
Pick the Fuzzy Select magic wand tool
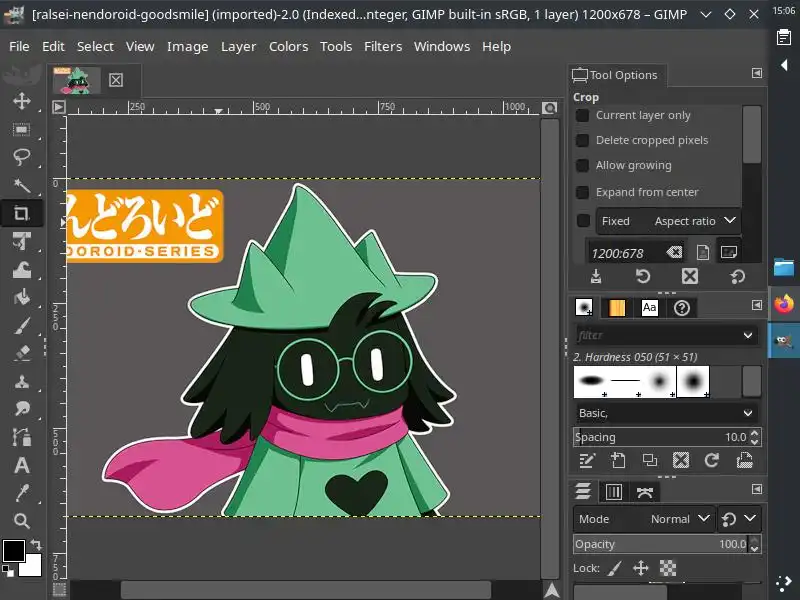21,185
